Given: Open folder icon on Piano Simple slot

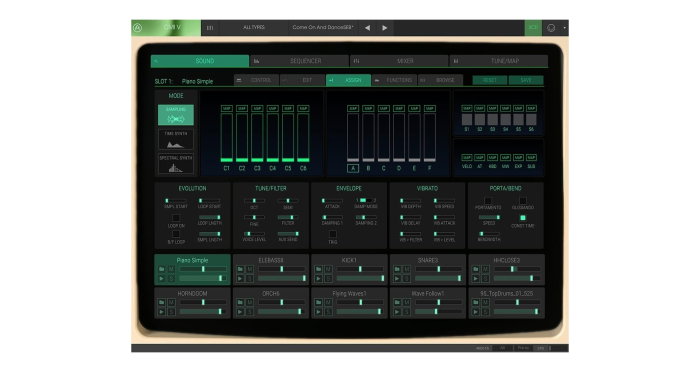Looking at the screenshot, I should tap(162, 269).
